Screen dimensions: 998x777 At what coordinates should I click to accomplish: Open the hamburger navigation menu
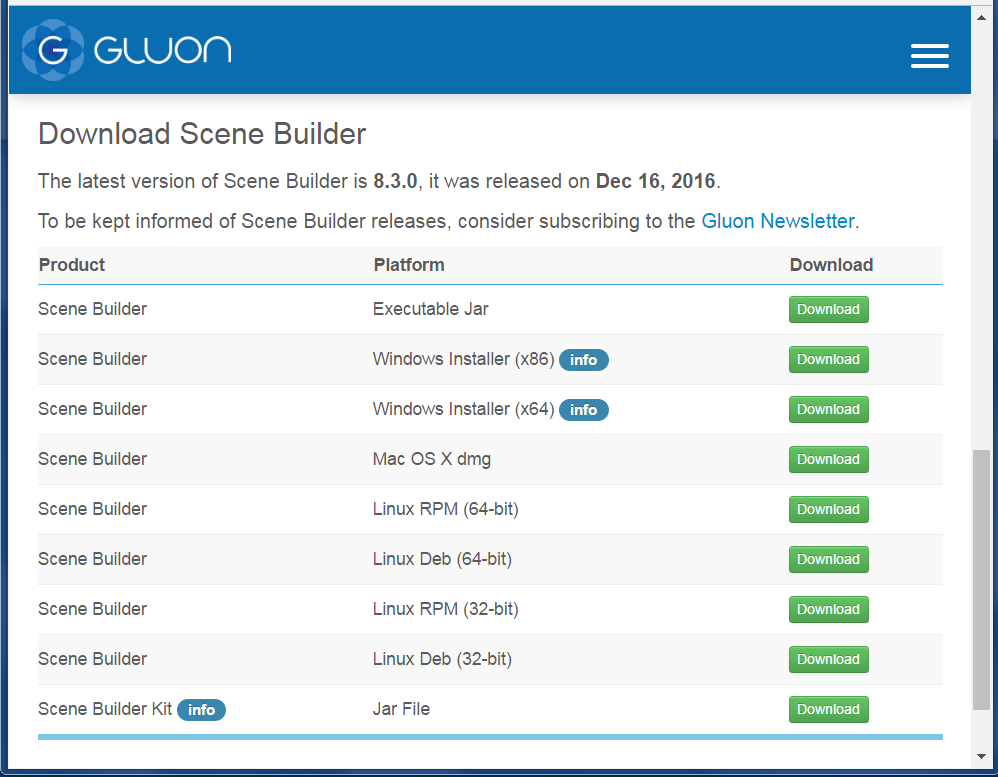(x=929, y=56)
